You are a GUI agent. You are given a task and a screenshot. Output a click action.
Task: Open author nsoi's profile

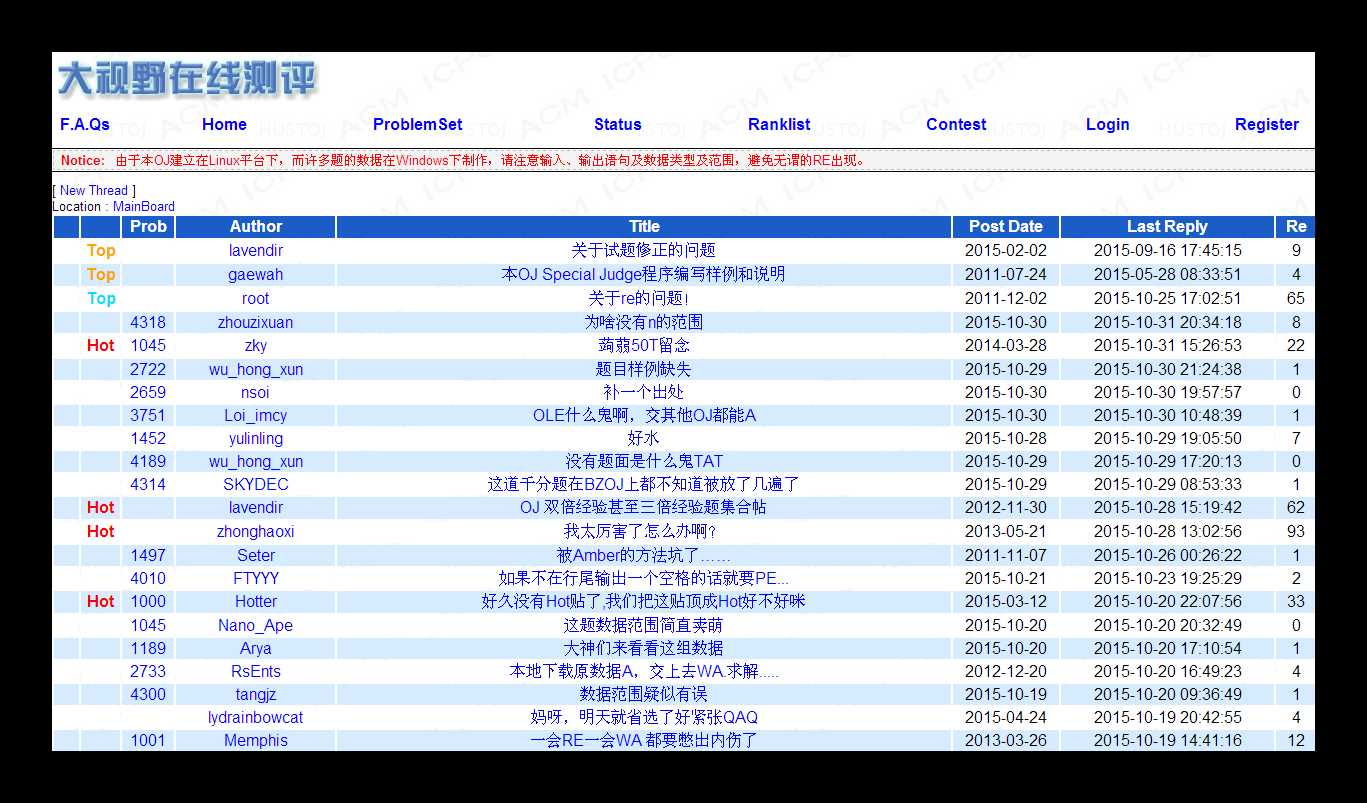(x=256, y=392)
